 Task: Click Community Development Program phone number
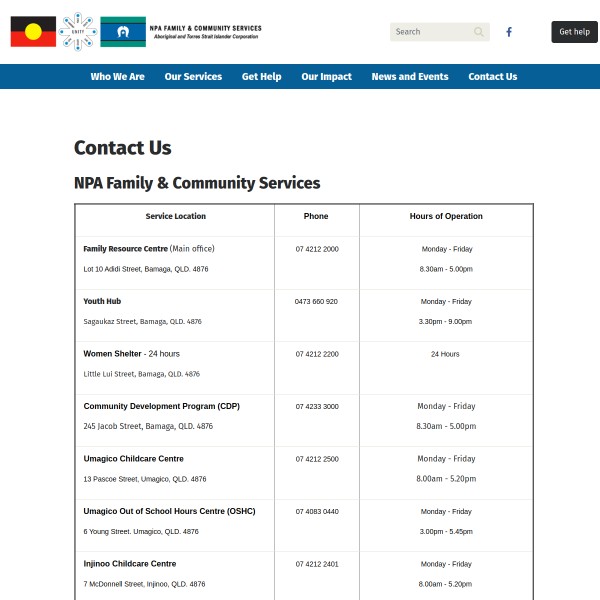click(x=317, y=406)
